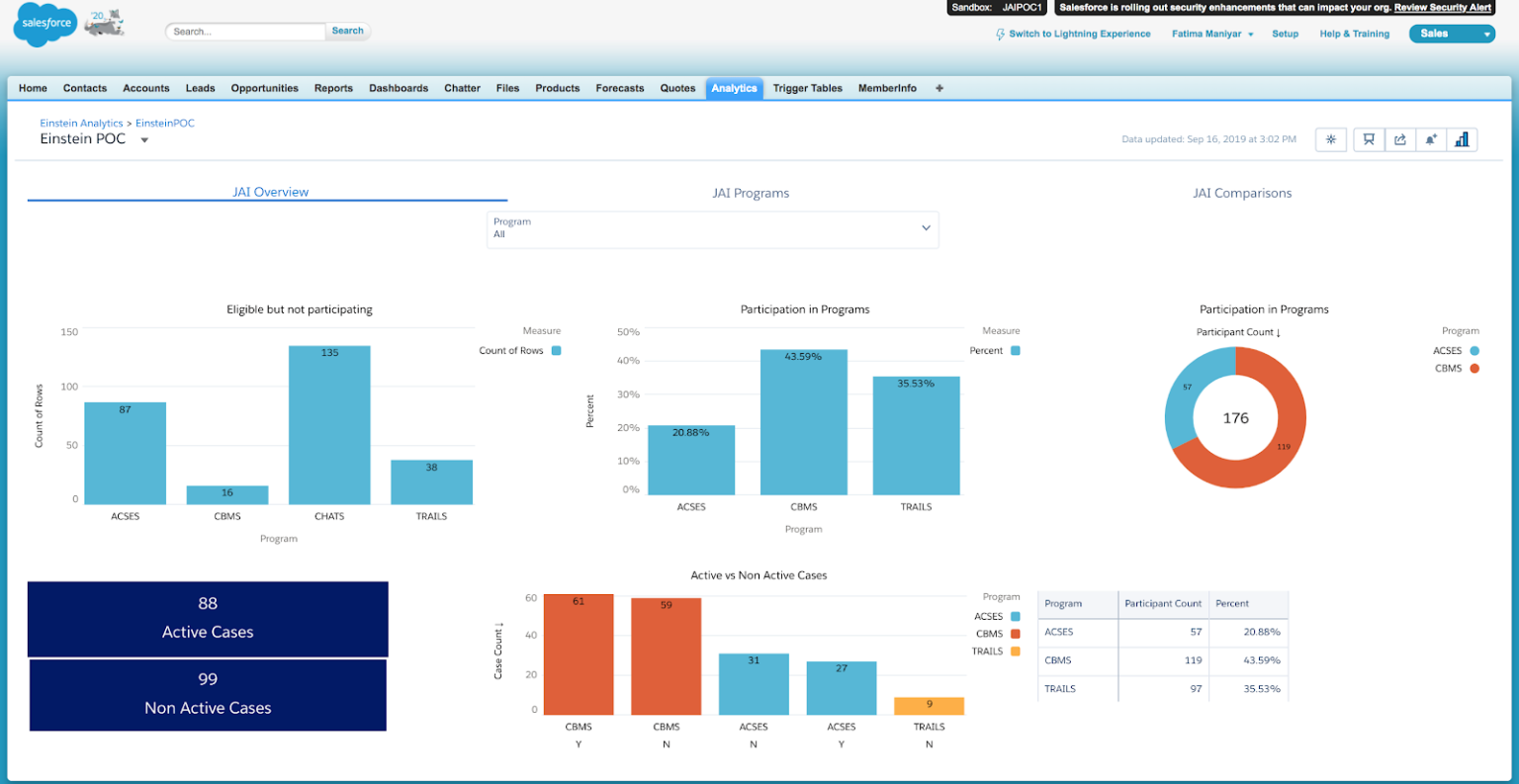1519x784 pixels.
Task: Click the lightning bolt icon beside Switch to Lightning
Action: click(x=1001, y=34)
